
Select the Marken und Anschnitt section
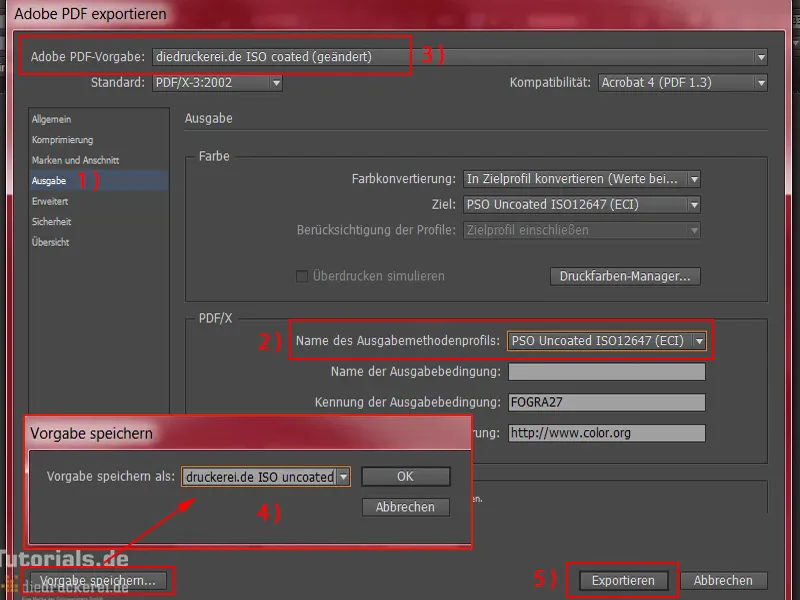tap(76, 160)
